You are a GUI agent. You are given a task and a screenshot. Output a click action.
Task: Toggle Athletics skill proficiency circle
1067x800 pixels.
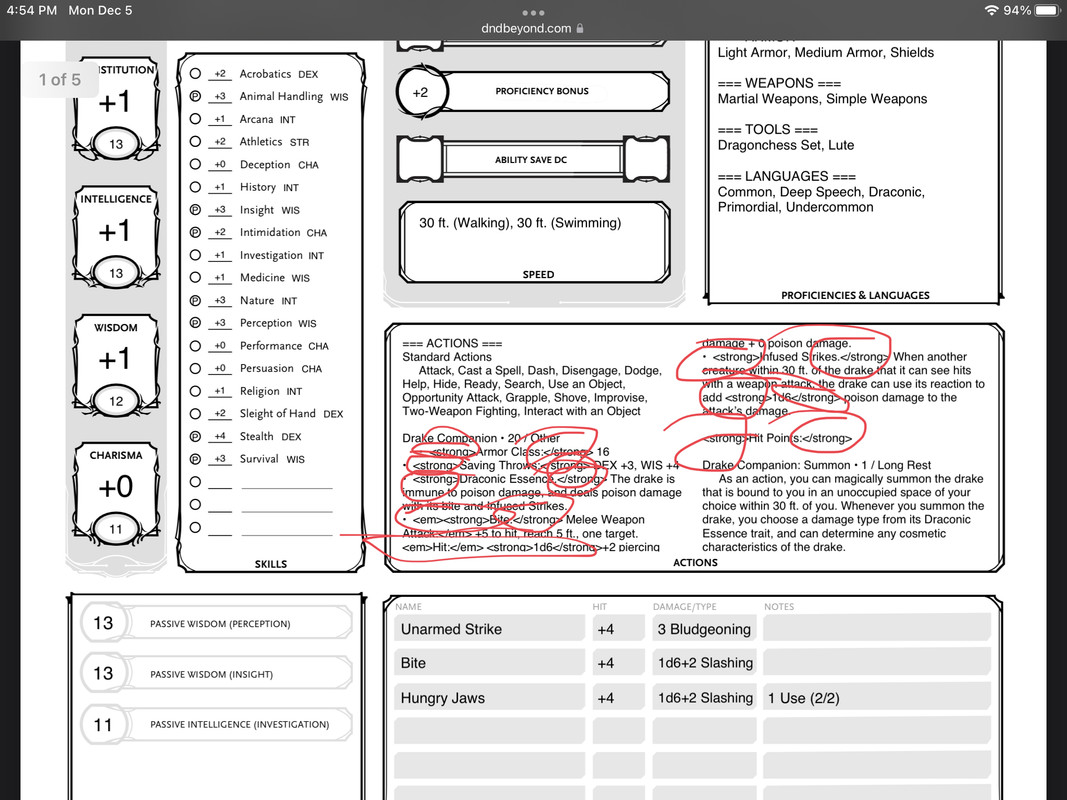[195, 141]
